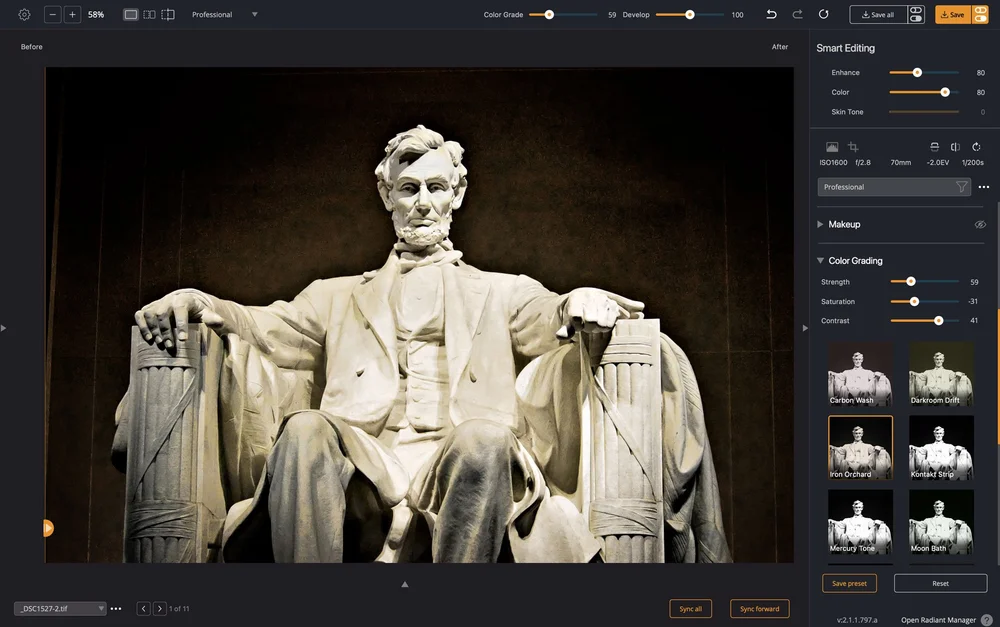Click the Save preset button
Viewport: 1000px width, 627px height.
click(x=849, y=583)
